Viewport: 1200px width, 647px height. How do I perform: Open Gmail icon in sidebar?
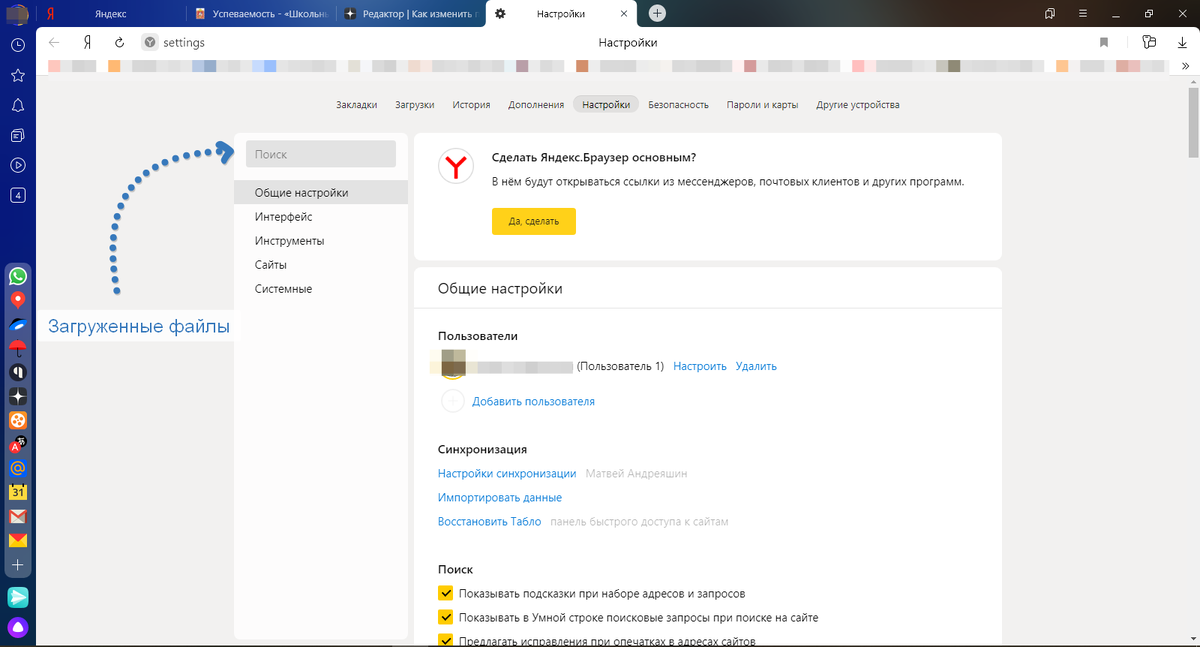[x=18, y=517]
